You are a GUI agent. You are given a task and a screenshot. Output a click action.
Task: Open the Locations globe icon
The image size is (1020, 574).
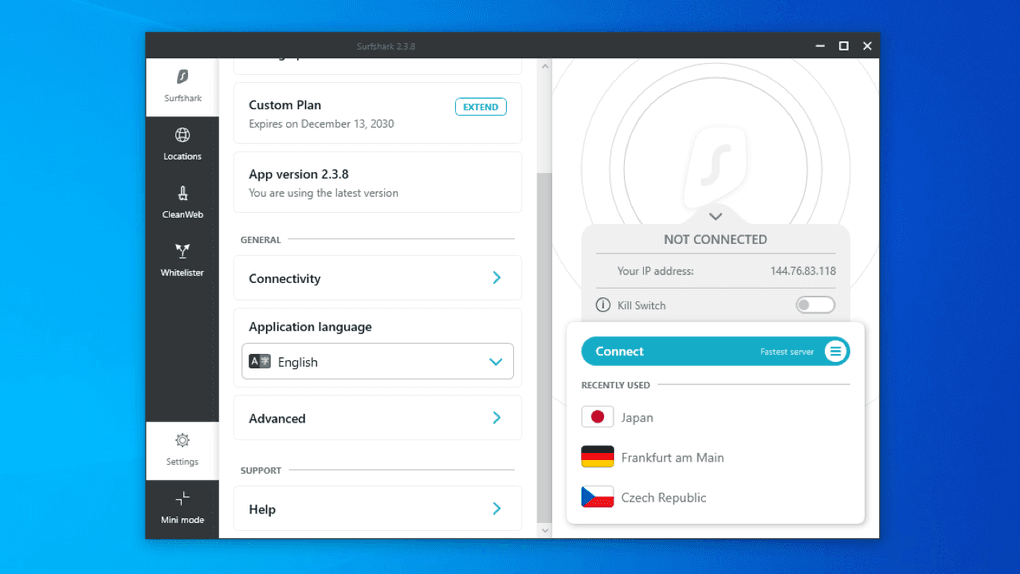(x=182, y=135)
